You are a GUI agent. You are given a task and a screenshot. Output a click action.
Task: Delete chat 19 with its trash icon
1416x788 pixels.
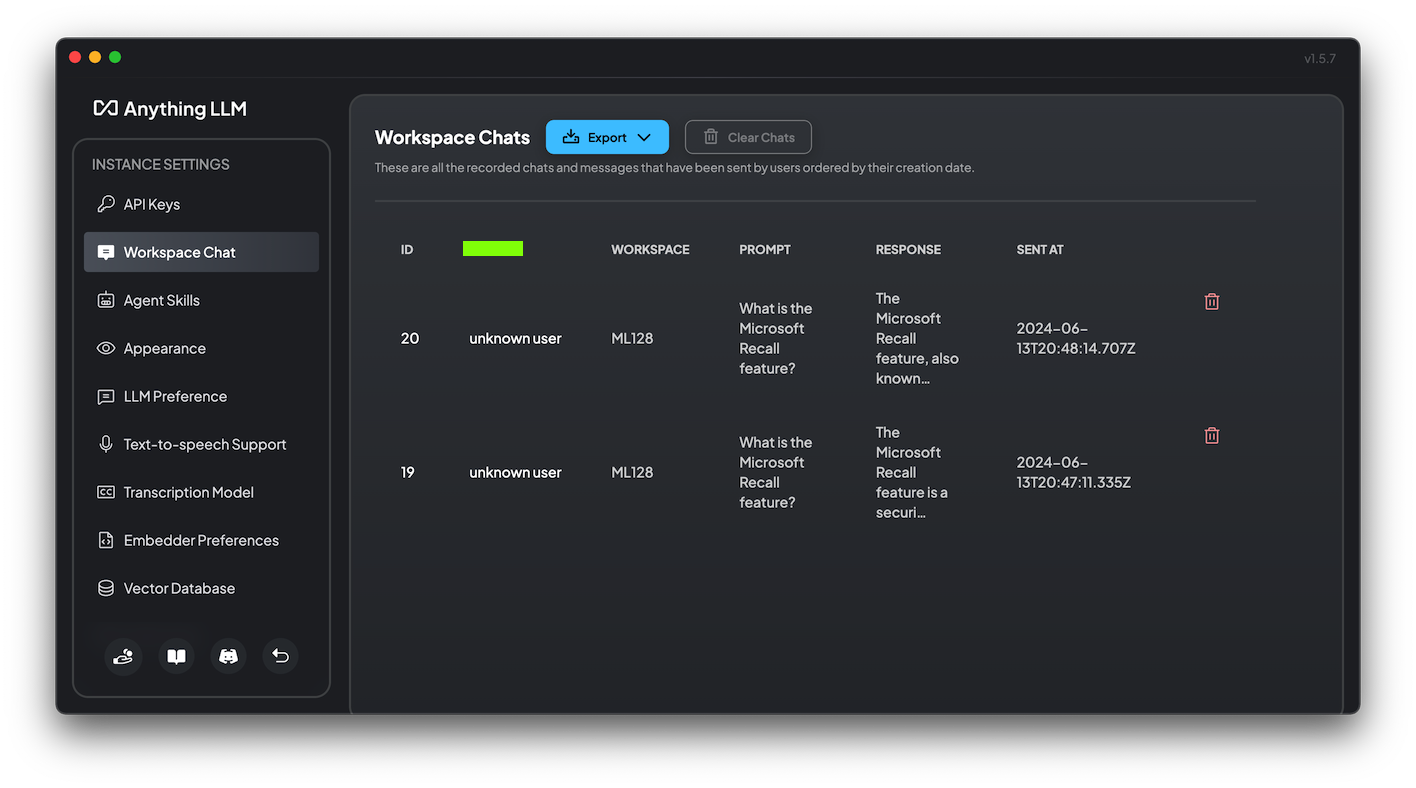pos(1211,435)
